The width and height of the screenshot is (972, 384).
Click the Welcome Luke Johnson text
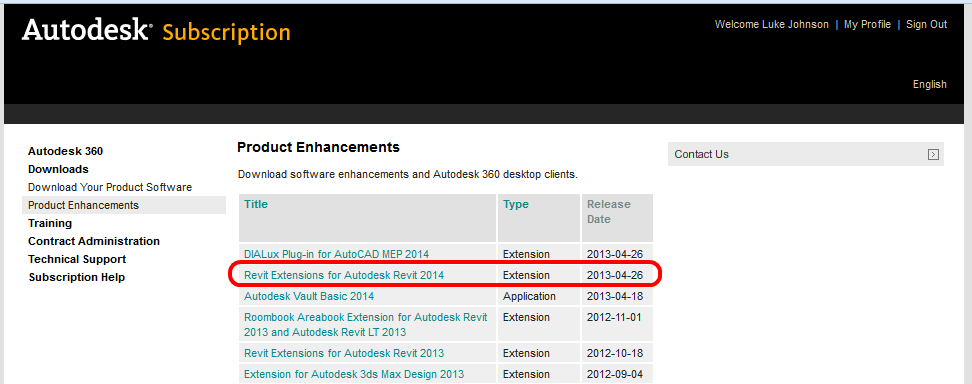click(x=771, y=24)
